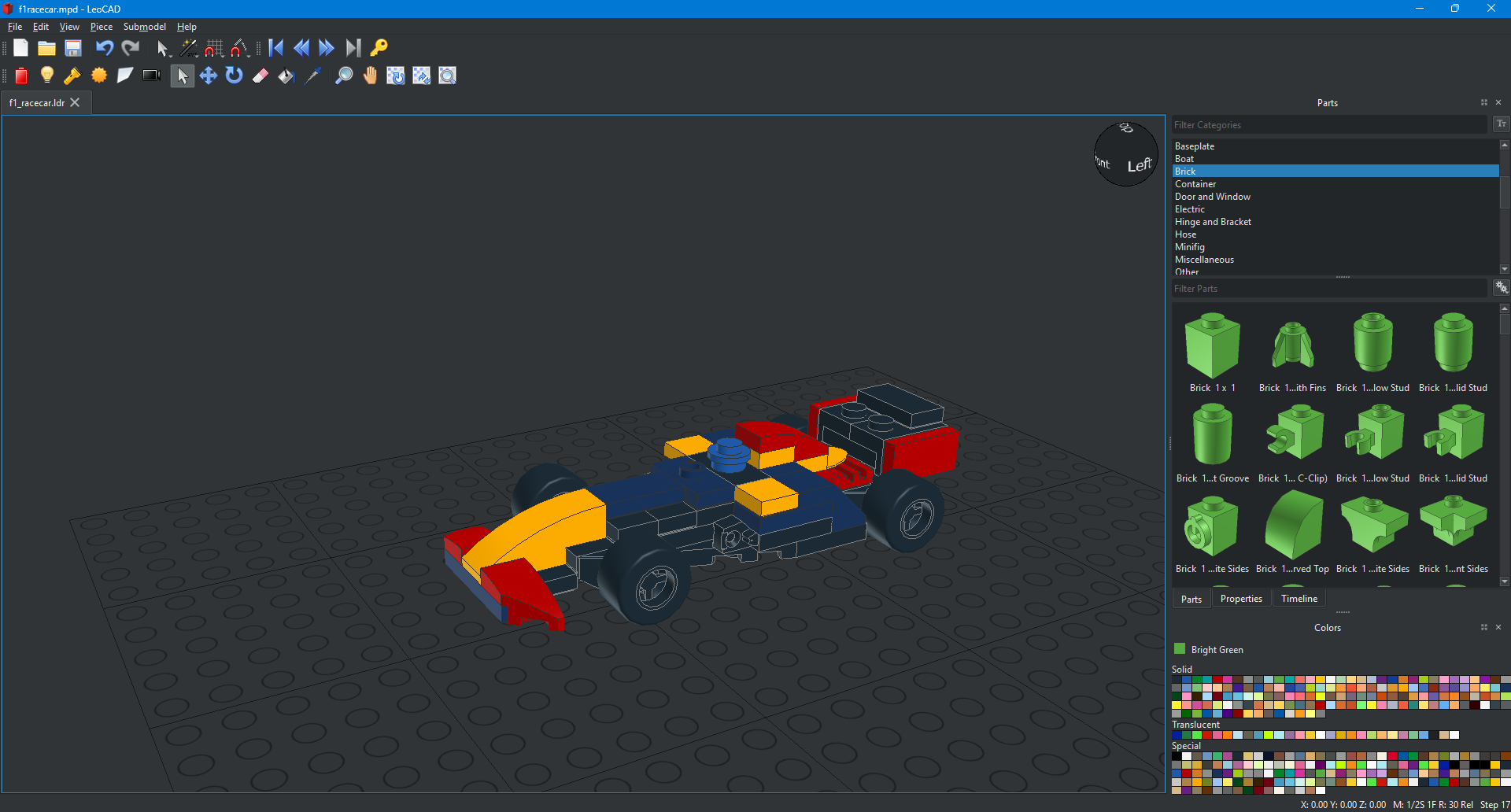1511x812 pixels.
Task: Undo the last action
Action: [x=104, y=48]
